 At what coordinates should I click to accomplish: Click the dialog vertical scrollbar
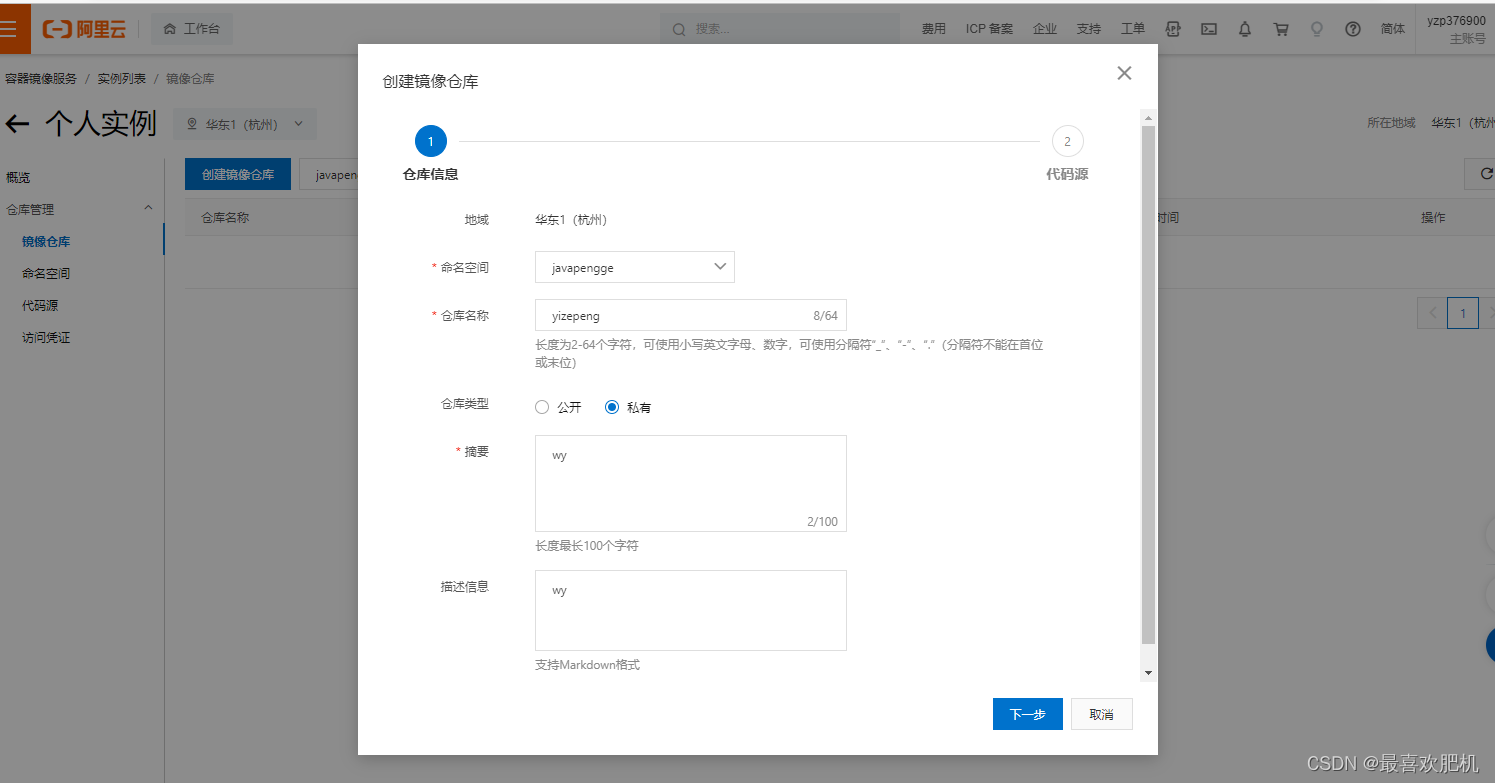[x=1149, y=385]
